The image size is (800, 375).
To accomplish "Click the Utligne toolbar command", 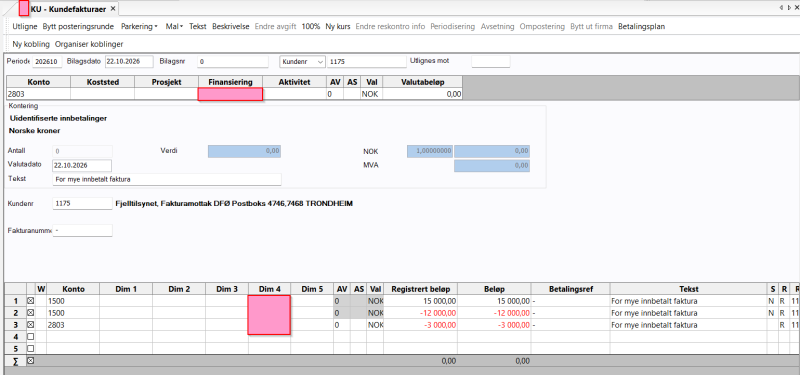I will coord(25,27).
